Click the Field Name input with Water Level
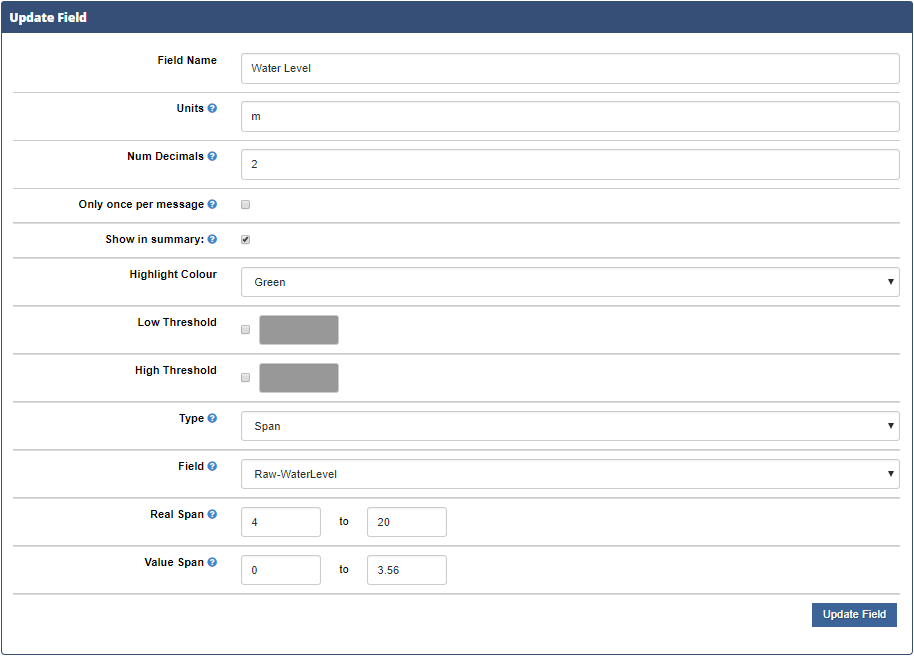Viewport: 914px width, 657px height. point(570,68)
